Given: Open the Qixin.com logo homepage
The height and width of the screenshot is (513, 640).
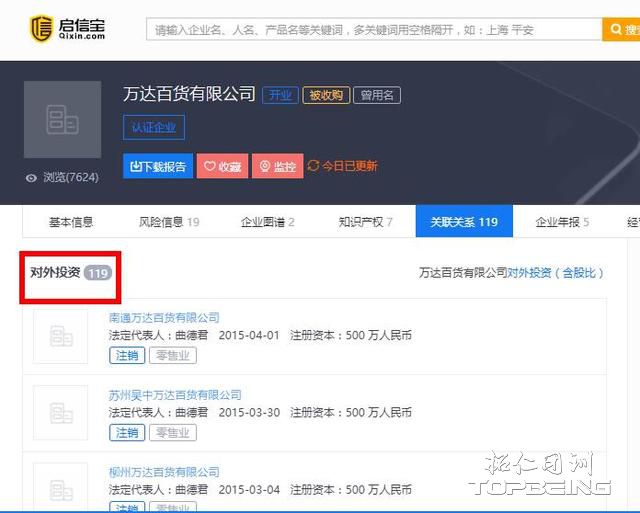Looking at the screenshot, I should 68,28.
